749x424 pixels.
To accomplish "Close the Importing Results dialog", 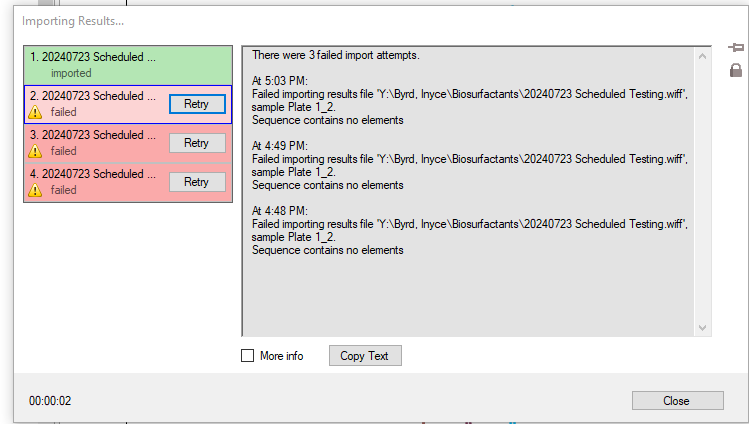I will point(676,400).
